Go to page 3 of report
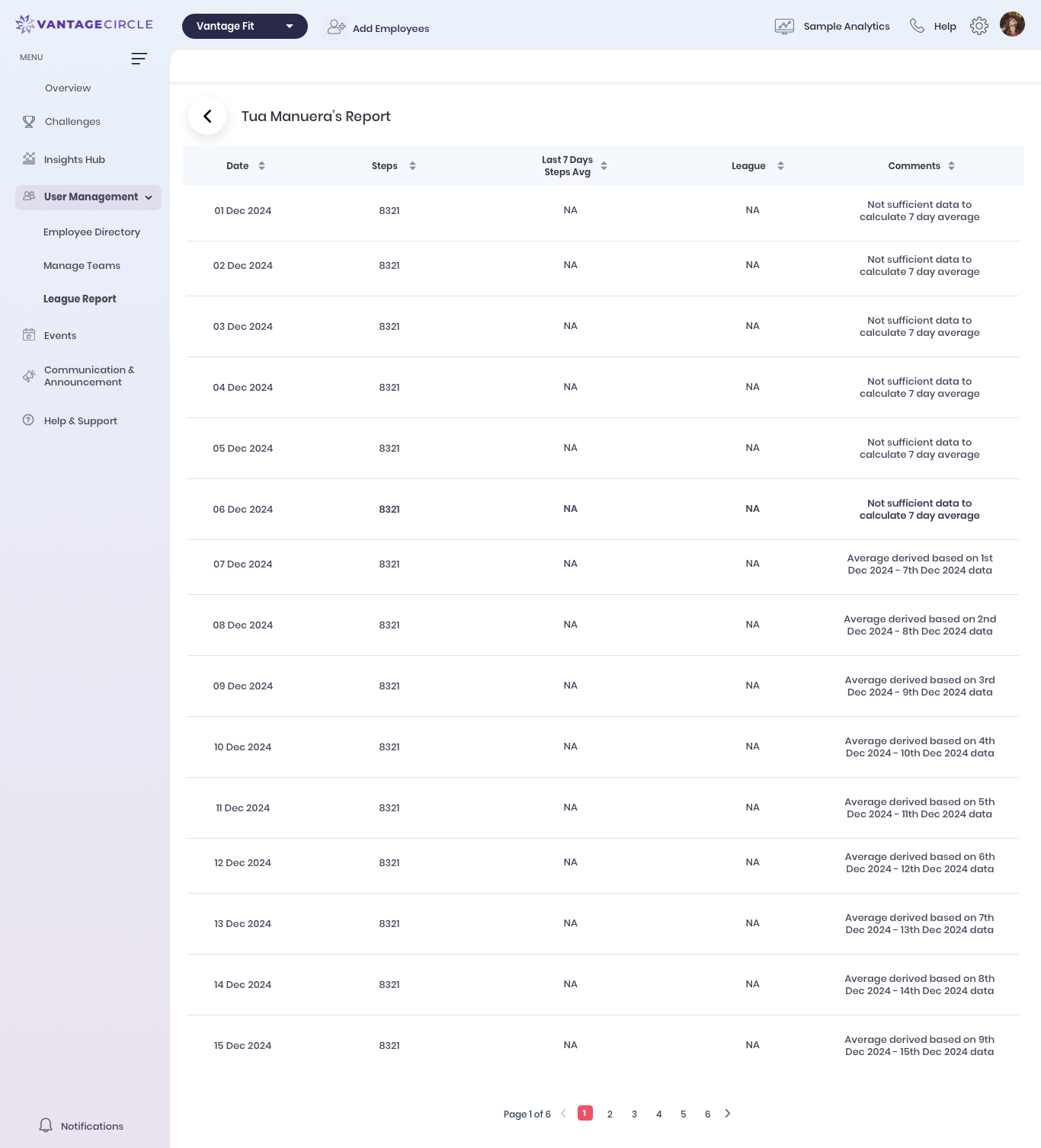 pos(634,1114)
